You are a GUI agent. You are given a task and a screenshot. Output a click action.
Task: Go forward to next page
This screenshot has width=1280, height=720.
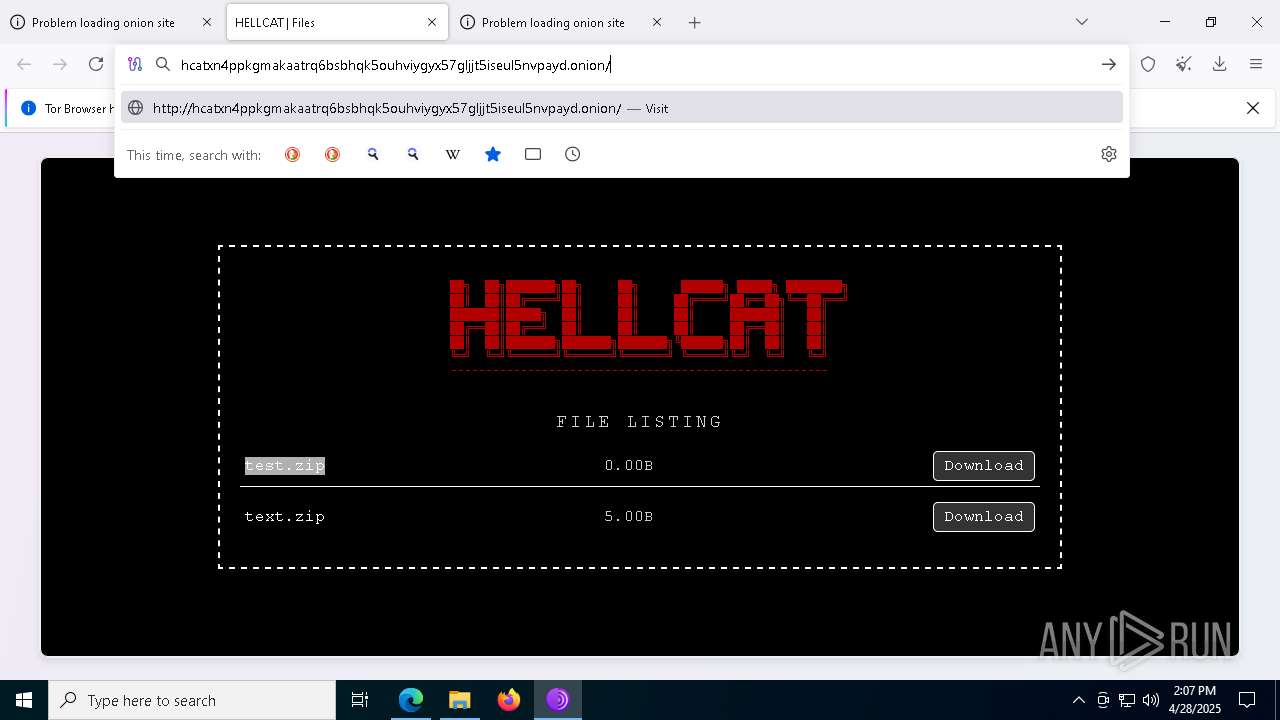pyautogui.click(x=60, y=64)
